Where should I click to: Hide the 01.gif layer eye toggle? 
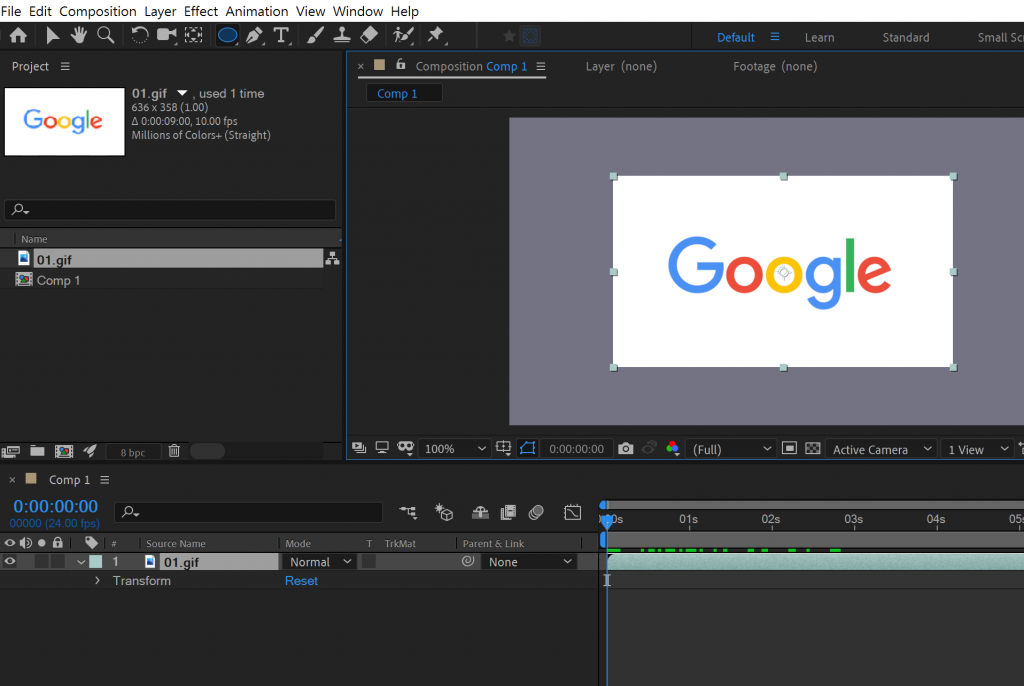(x=10, y=562)
